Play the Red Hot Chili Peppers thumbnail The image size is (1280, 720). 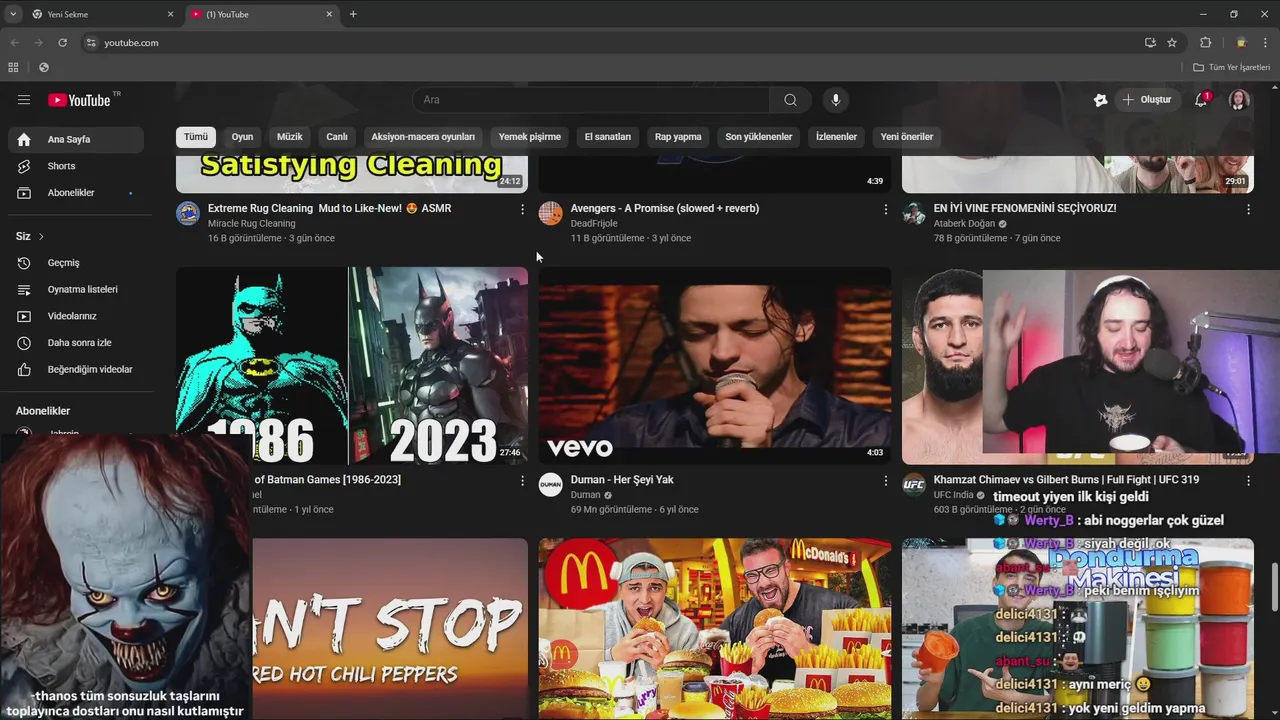[x=390, y=629]
